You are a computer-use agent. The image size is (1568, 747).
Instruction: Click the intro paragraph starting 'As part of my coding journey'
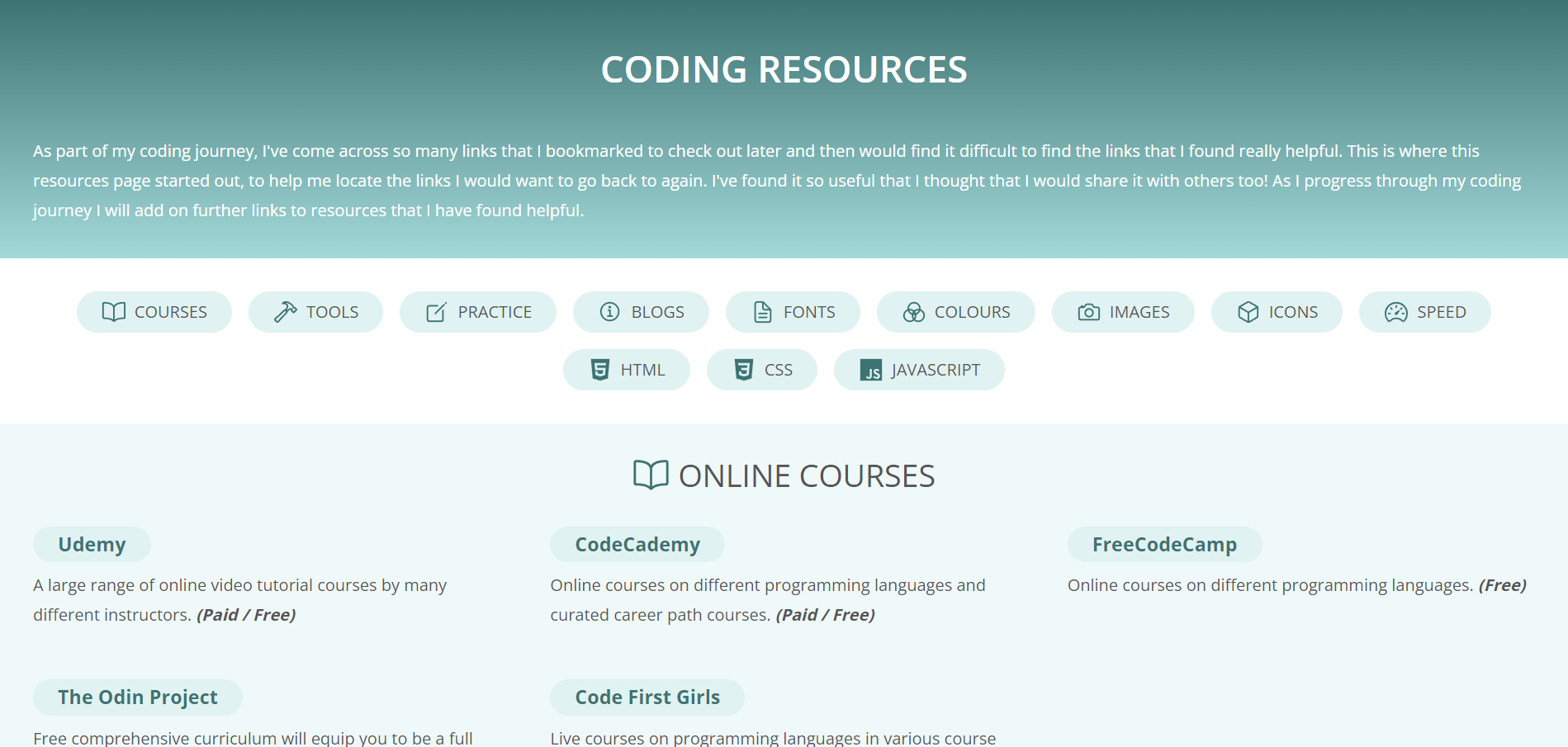click(777, 181)
